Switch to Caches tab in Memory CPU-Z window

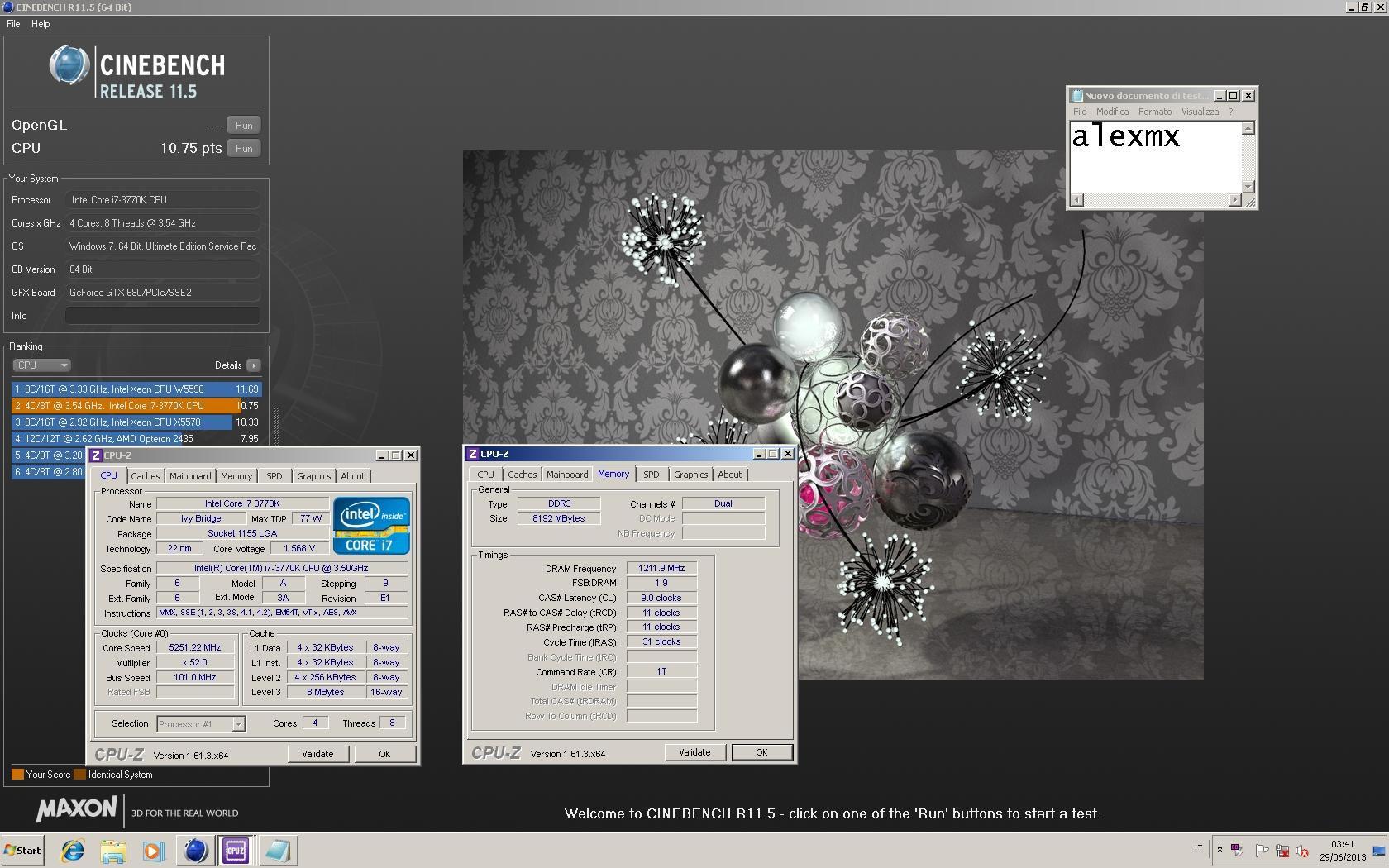tap(523, 475)
